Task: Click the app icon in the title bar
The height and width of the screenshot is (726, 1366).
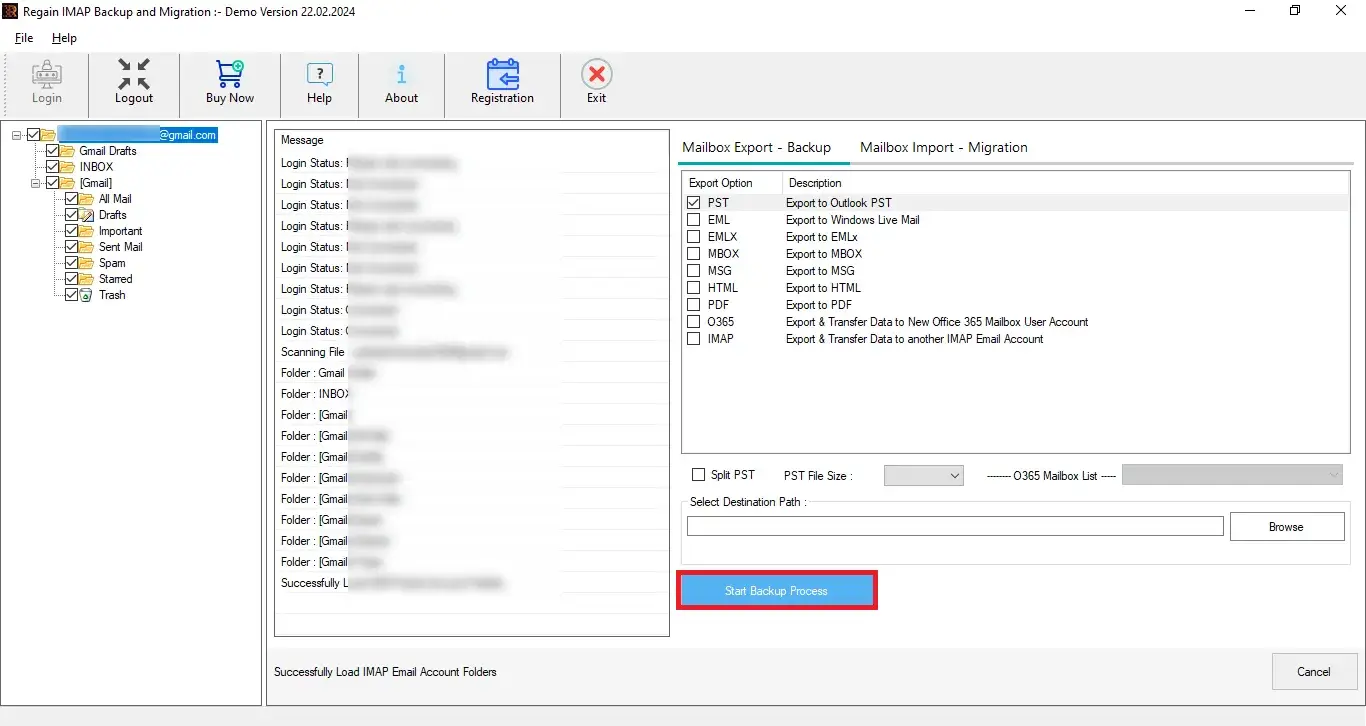Action: 10,11
